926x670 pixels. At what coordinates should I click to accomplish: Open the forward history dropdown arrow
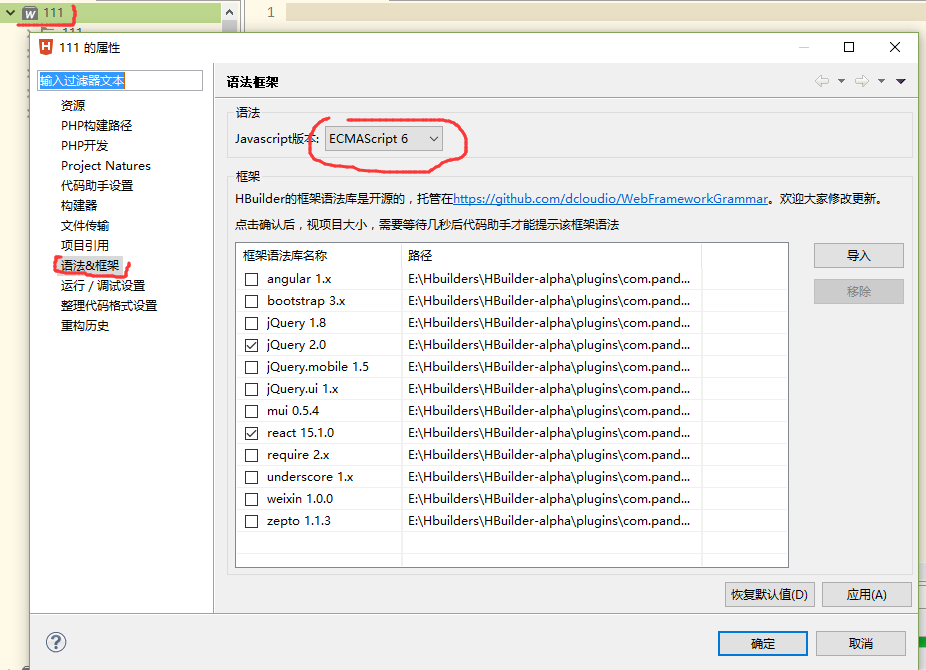coord(881,81)
